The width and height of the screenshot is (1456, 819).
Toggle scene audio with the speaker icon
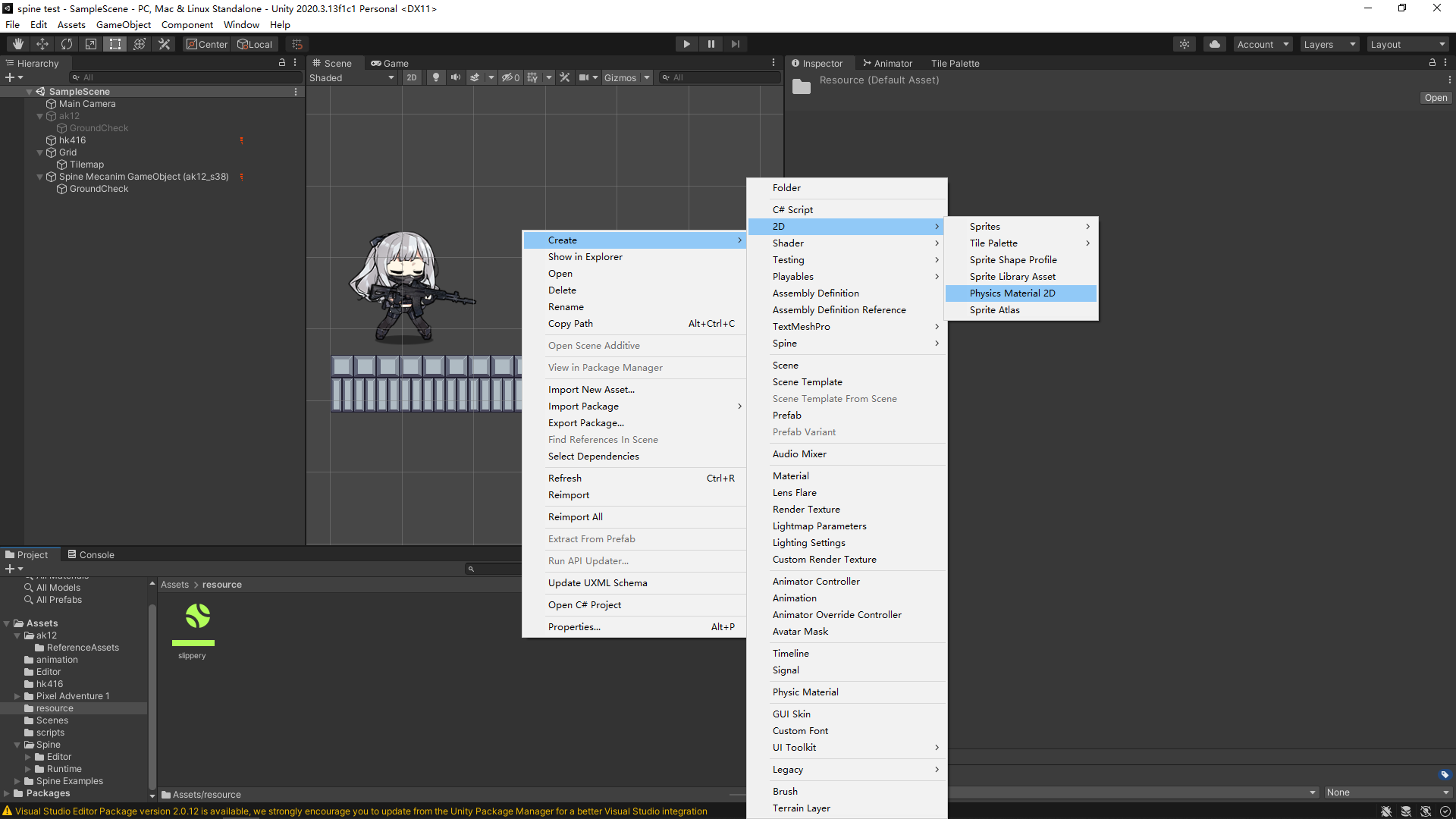coord(456,77)
